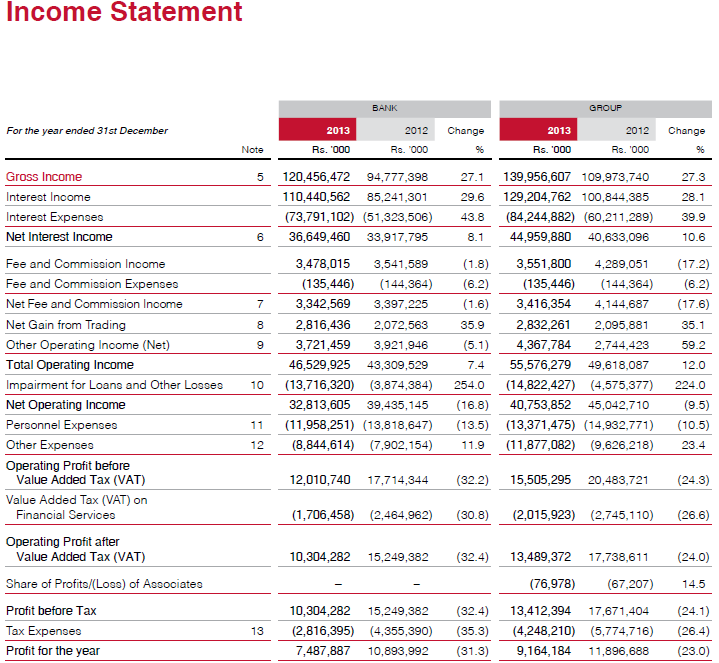719x663 pixels.
Task: Click the Gross Income row label
Action: 44,177
